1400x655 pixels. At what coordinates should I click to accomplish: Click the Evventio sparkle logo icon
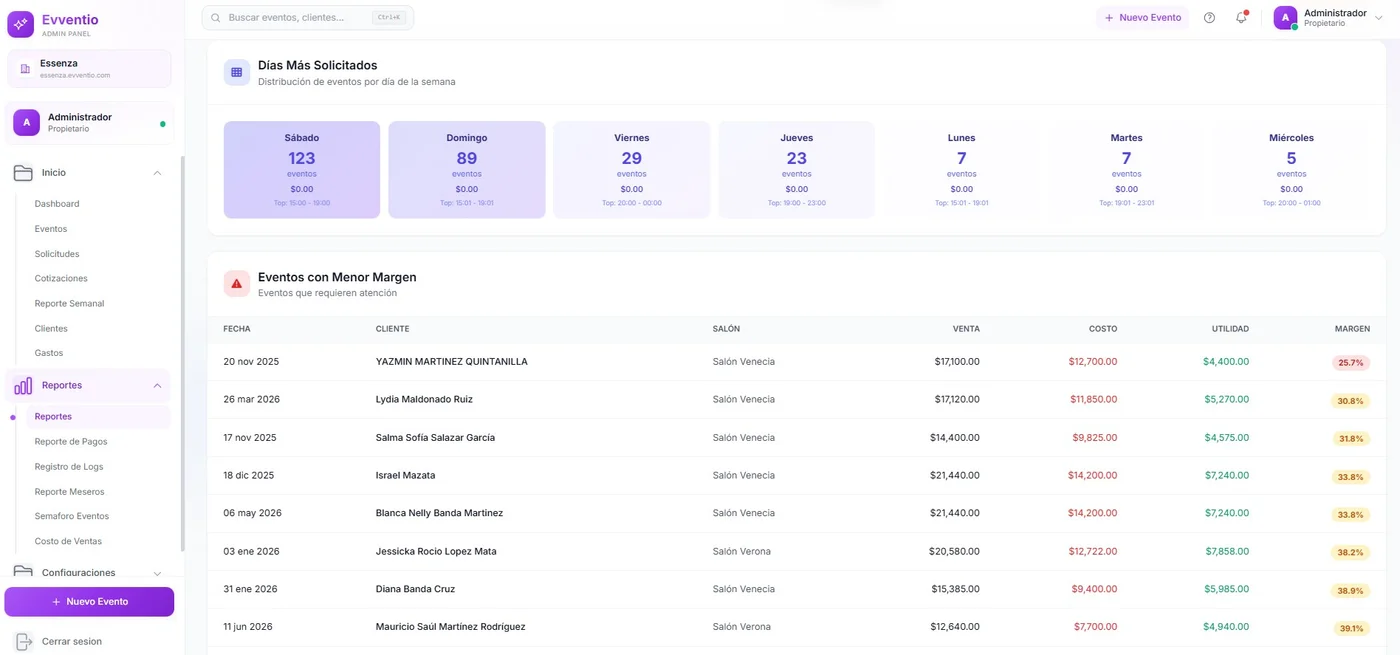(x=20, y=24)
